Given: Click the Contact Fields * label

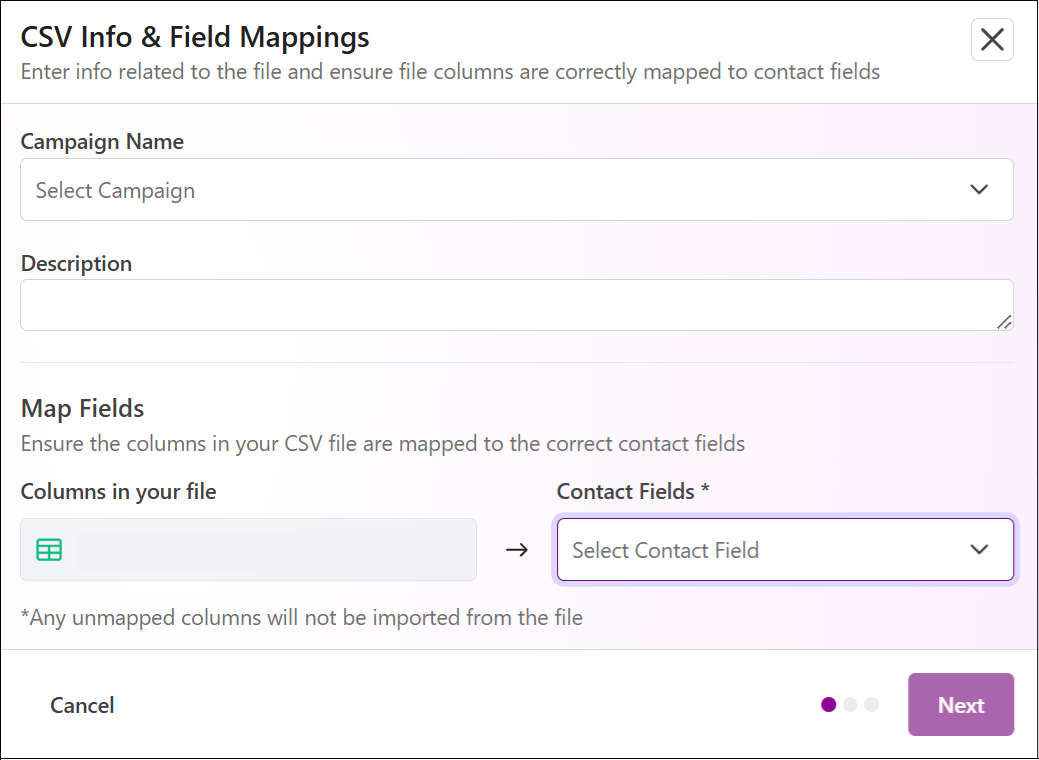Looking at the screenshot, I should (x=633, y=491).
